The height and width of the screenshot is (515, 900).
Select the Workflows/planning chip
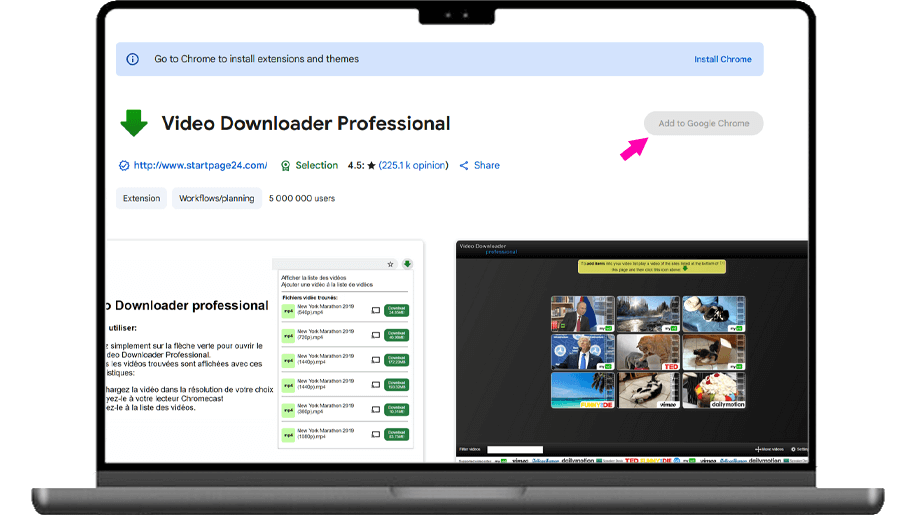[216, 198]
